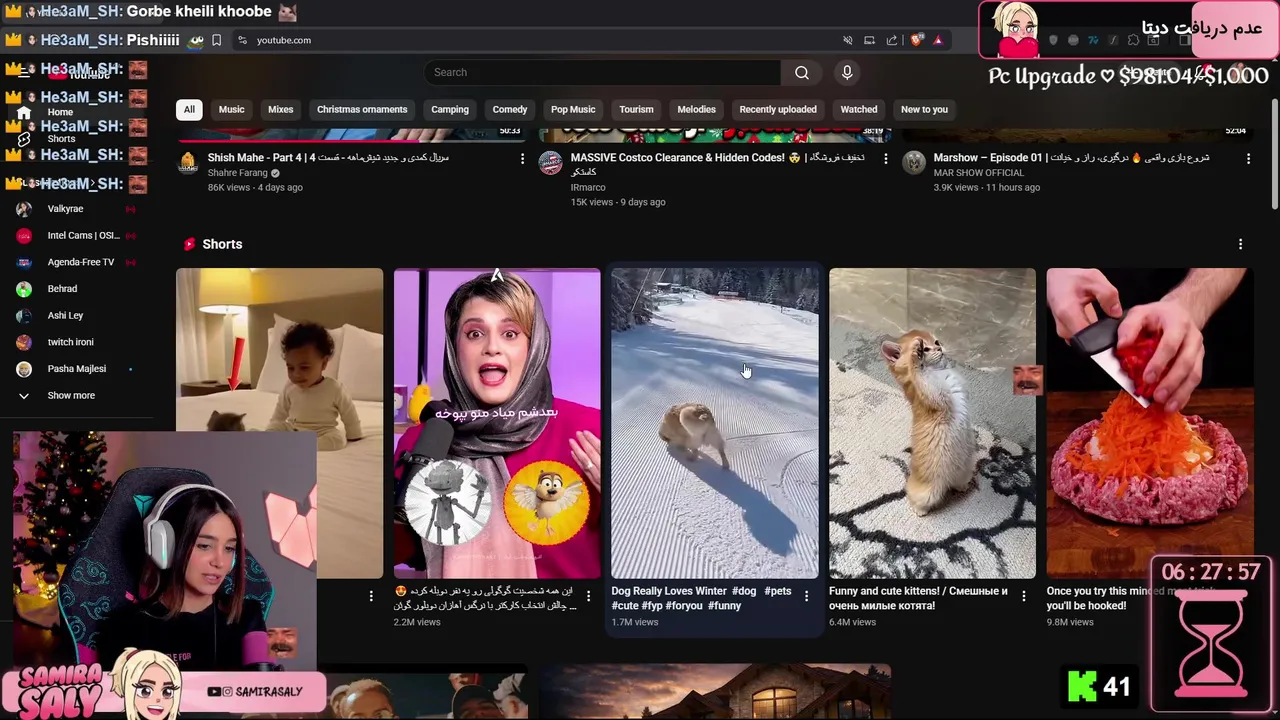Viewport: 1280px width, 720px height.
Task: Open menu for Persian-captioned woman short
Action: coord(588,596)
